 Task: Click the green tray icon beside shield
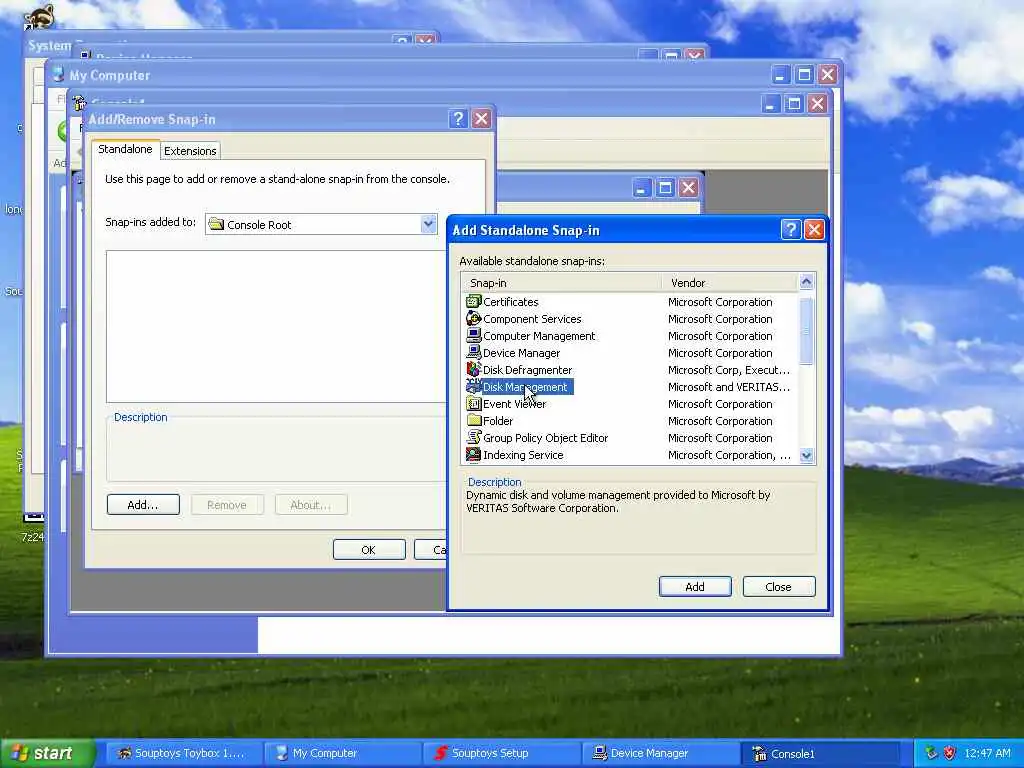click(931, 753)
